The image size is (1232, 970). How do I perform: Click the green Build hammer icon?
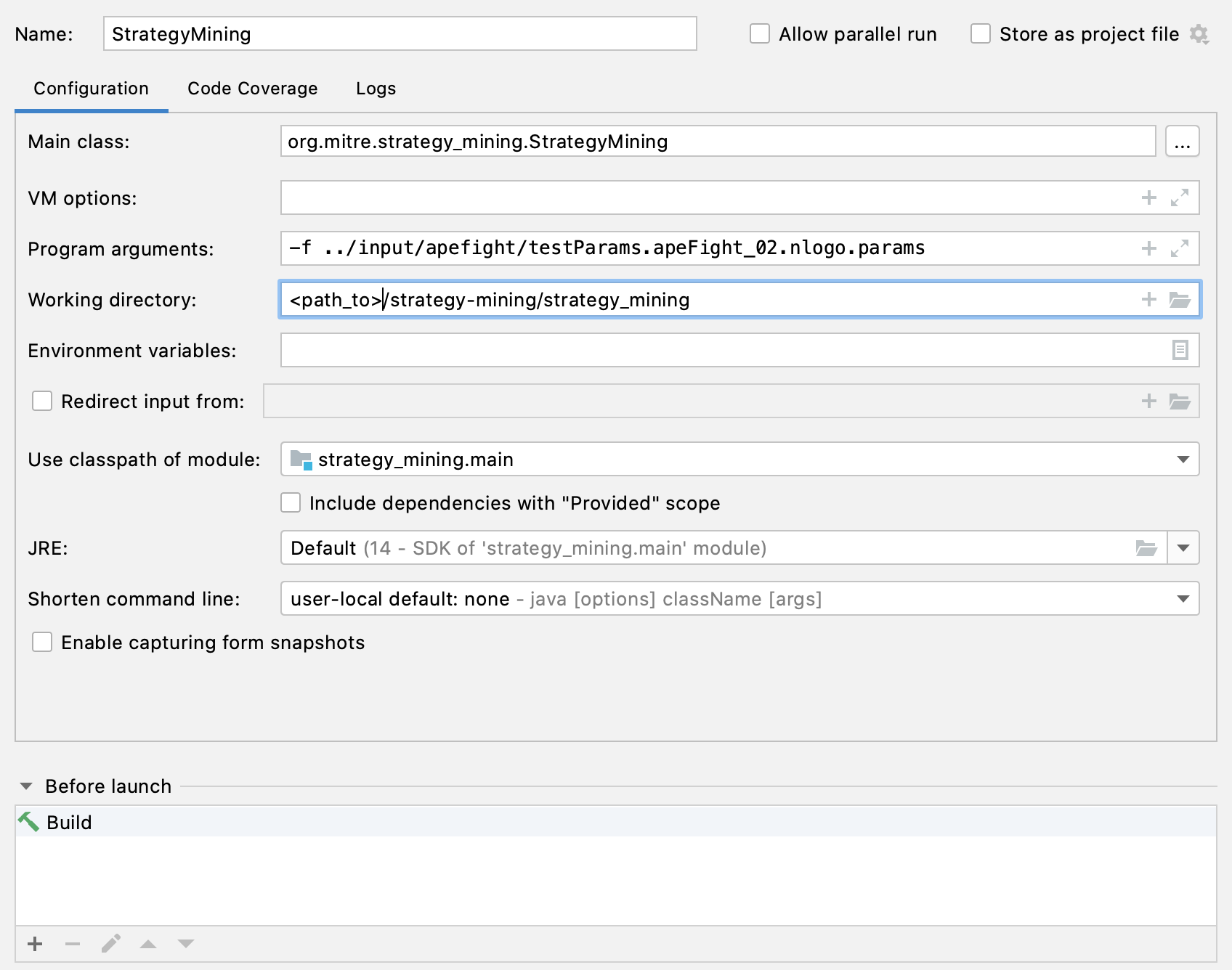(x=29, y=822)
